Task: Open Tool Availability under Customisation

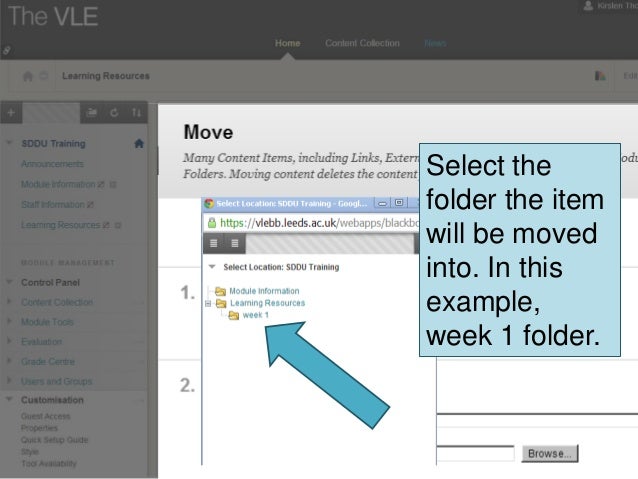Action: tap(48, 464)
